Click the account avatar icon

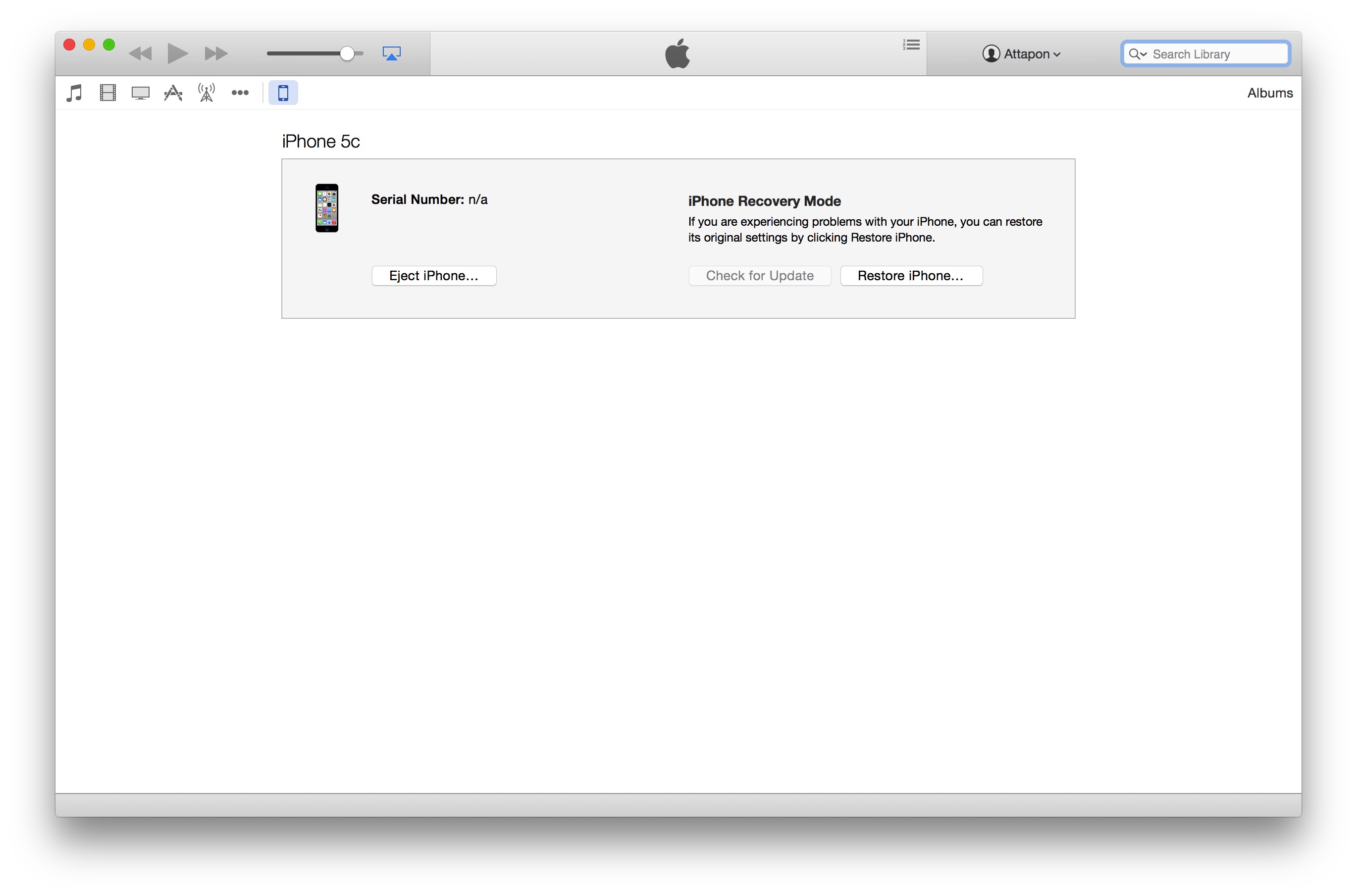click(x=991, y=54)
